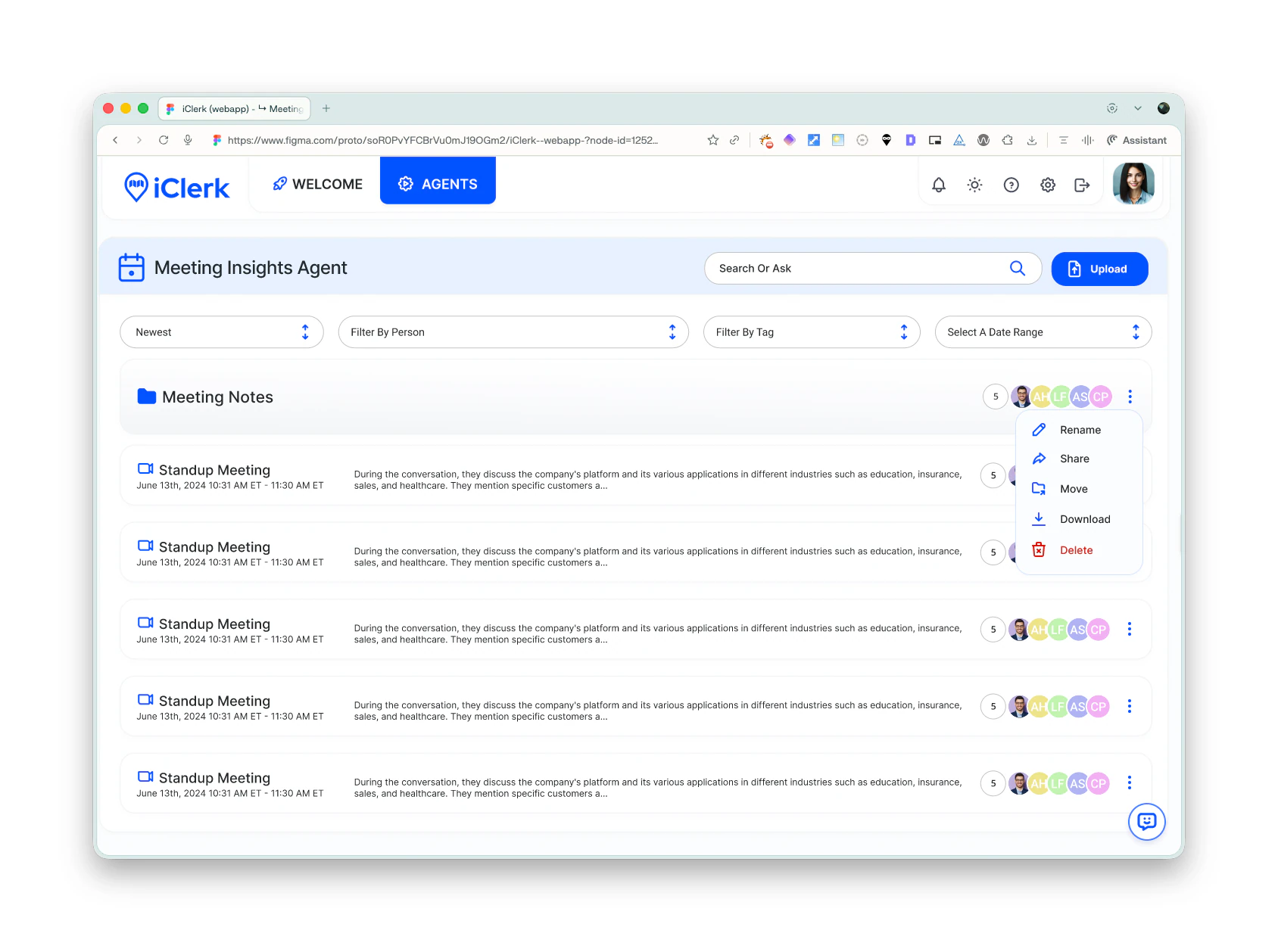The height and width of the screenshot is (952, 1278).
Task: Open Filter By Person dropdown
Action: click(x=513, y=332)
